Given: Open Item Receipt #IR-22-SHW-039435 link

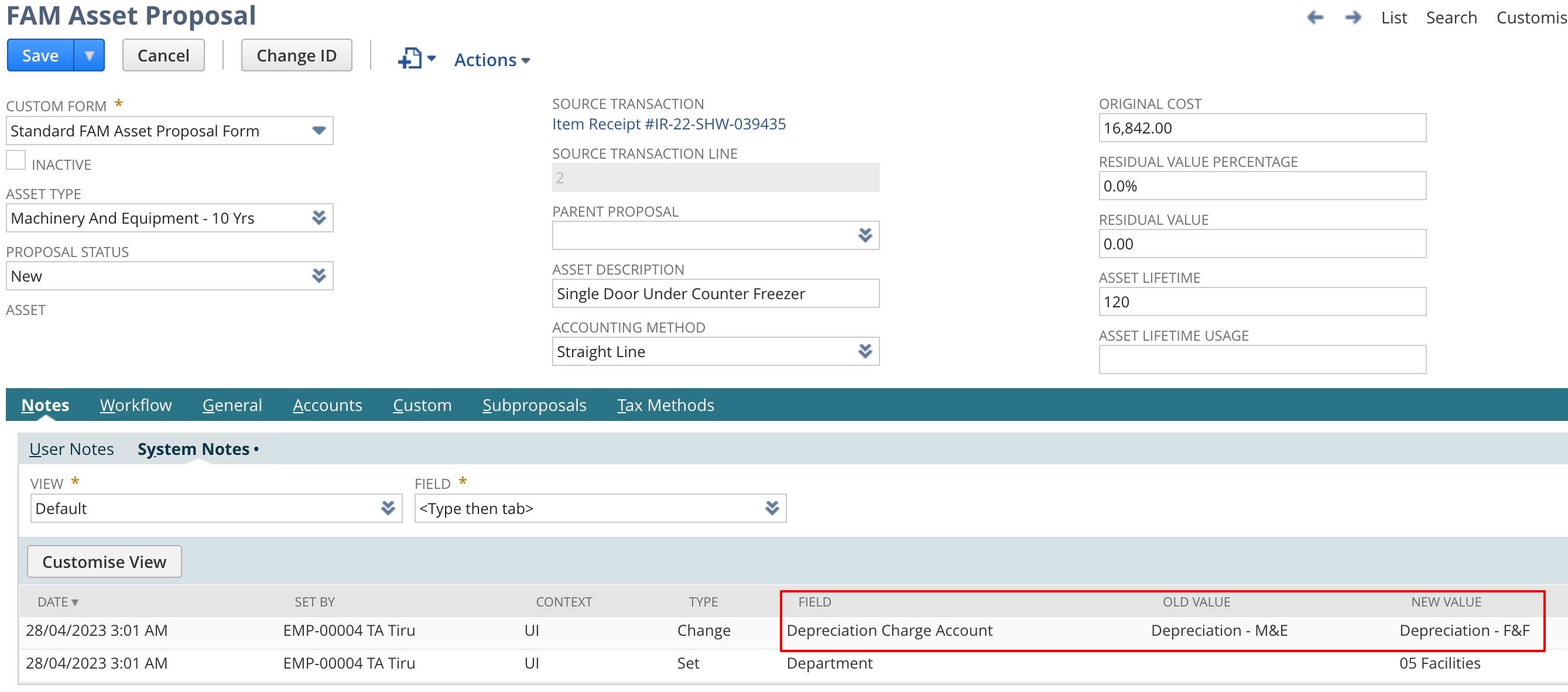Looking at the screenshot, I should (668, 124).
